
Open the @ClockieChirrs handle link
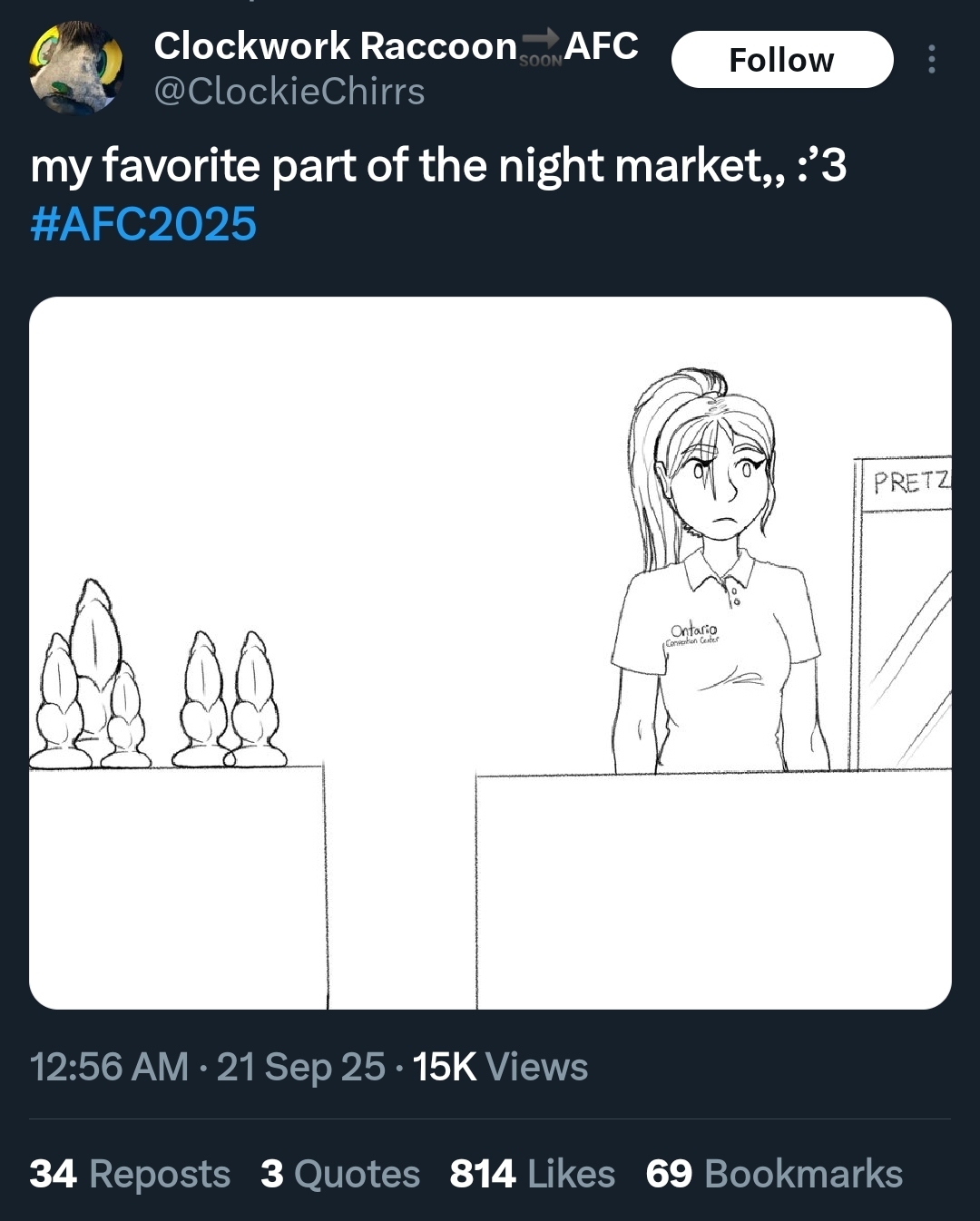click(x=289, y=92)
